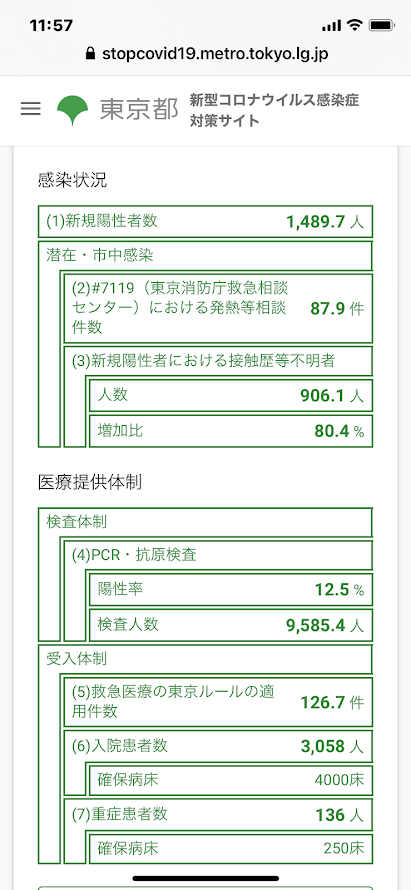This screenshot has width=411, height=890.
Task: Click the 陽性率 12.5% cell
Action: (232, 590)
